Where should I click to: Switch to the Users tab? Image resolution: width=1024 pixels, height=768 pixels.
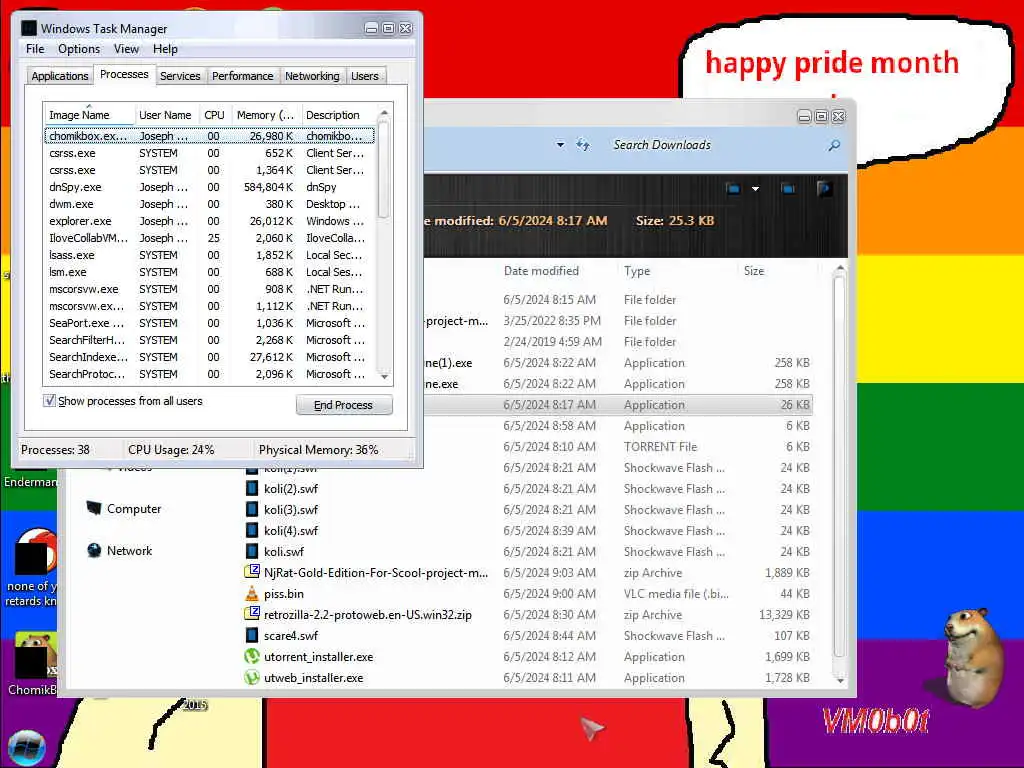pos(364,76)
